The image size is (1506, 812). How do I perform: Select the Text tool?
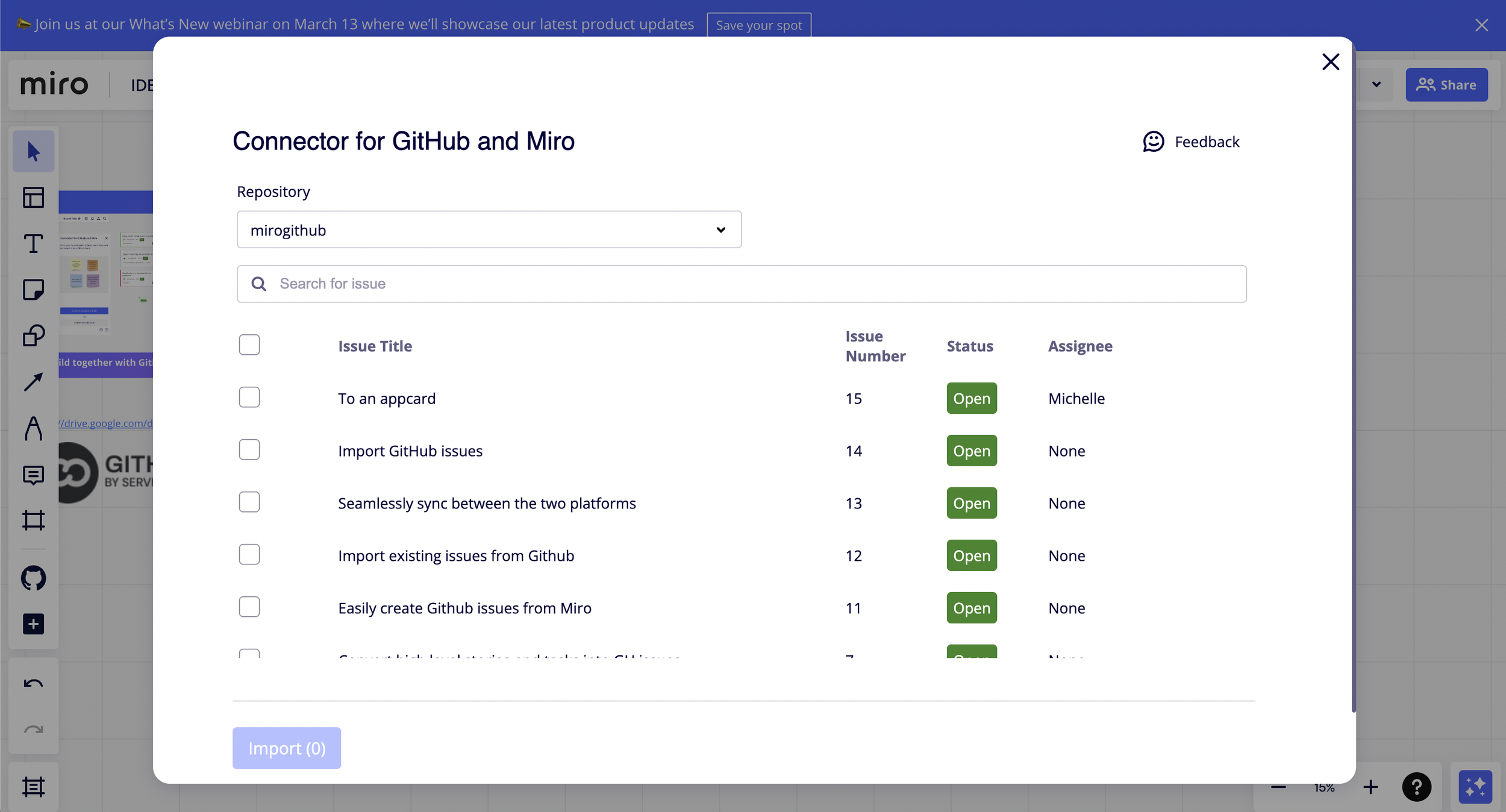click(x=34, y=244)
